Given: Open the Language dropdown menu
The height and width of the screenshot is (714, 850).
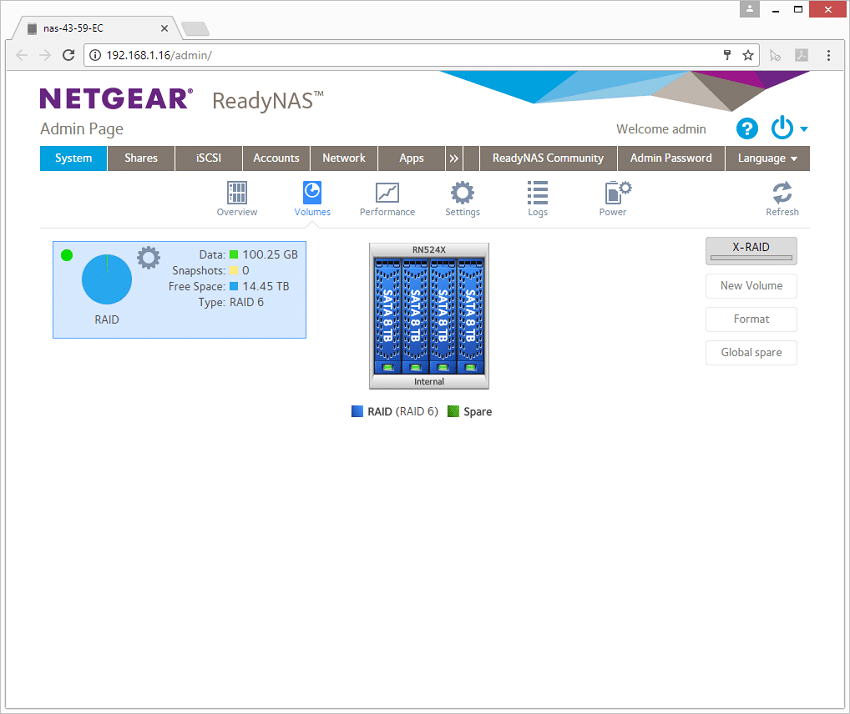Looking at the screenshot, I should tap(767, 158).
